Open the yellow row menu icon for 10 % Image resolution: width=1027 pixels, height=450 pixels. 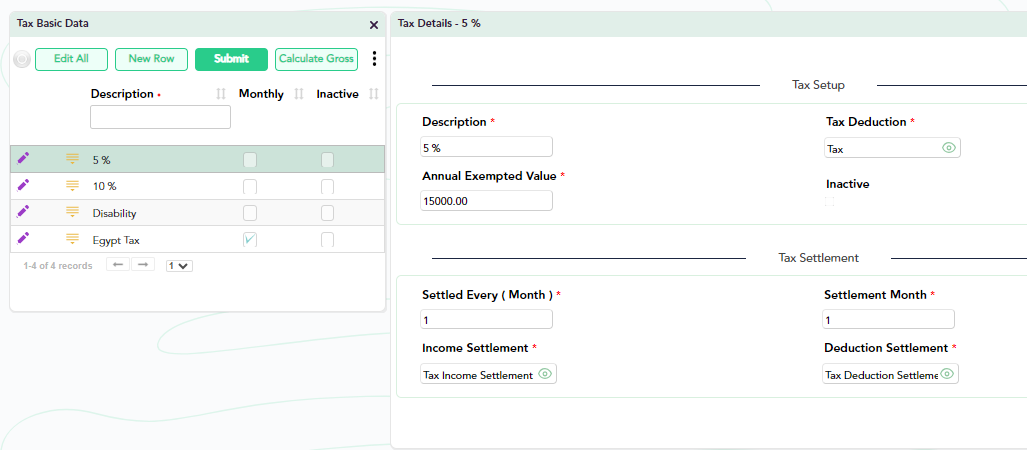pos(72,186)
